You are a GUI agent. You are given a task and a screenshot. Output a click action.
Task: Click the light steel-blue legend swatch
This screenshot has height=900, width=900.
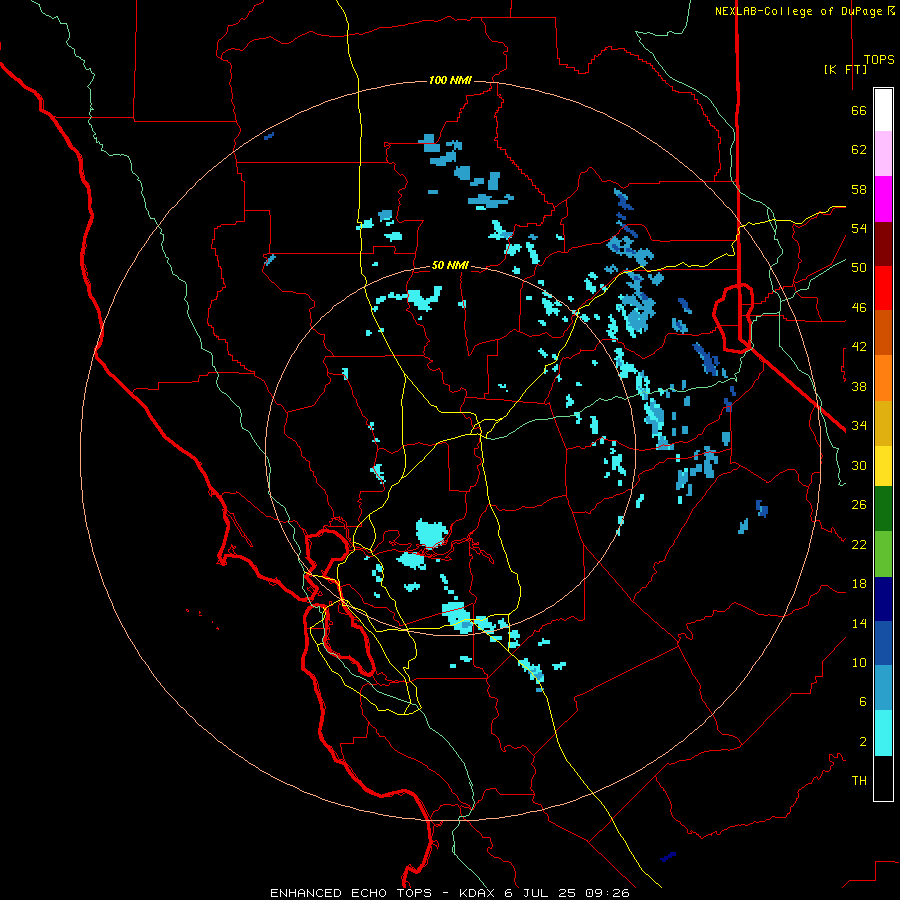[883, 688]
